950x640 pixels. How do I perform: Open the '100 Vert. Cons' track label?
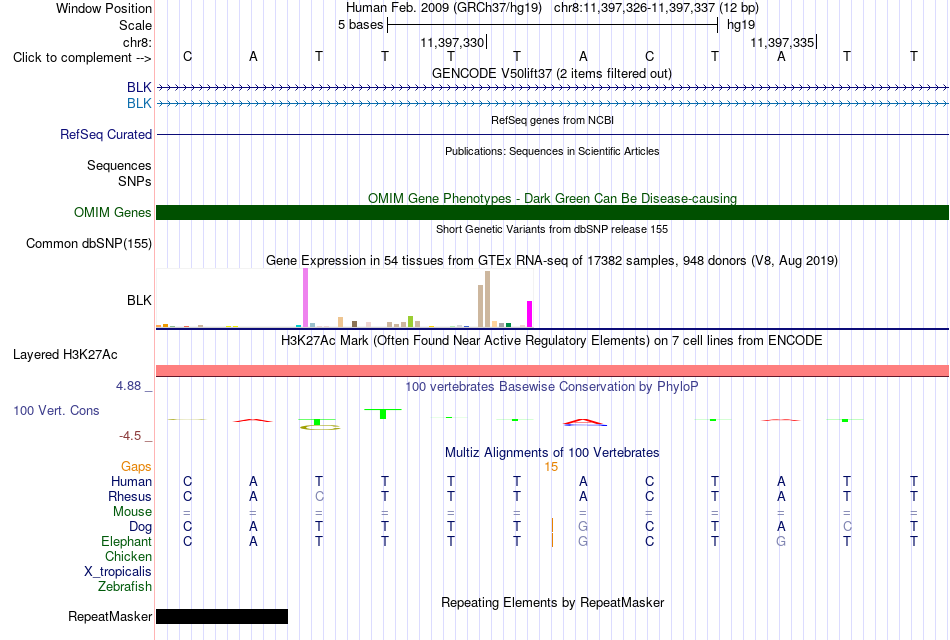click(x=56, y=411)
